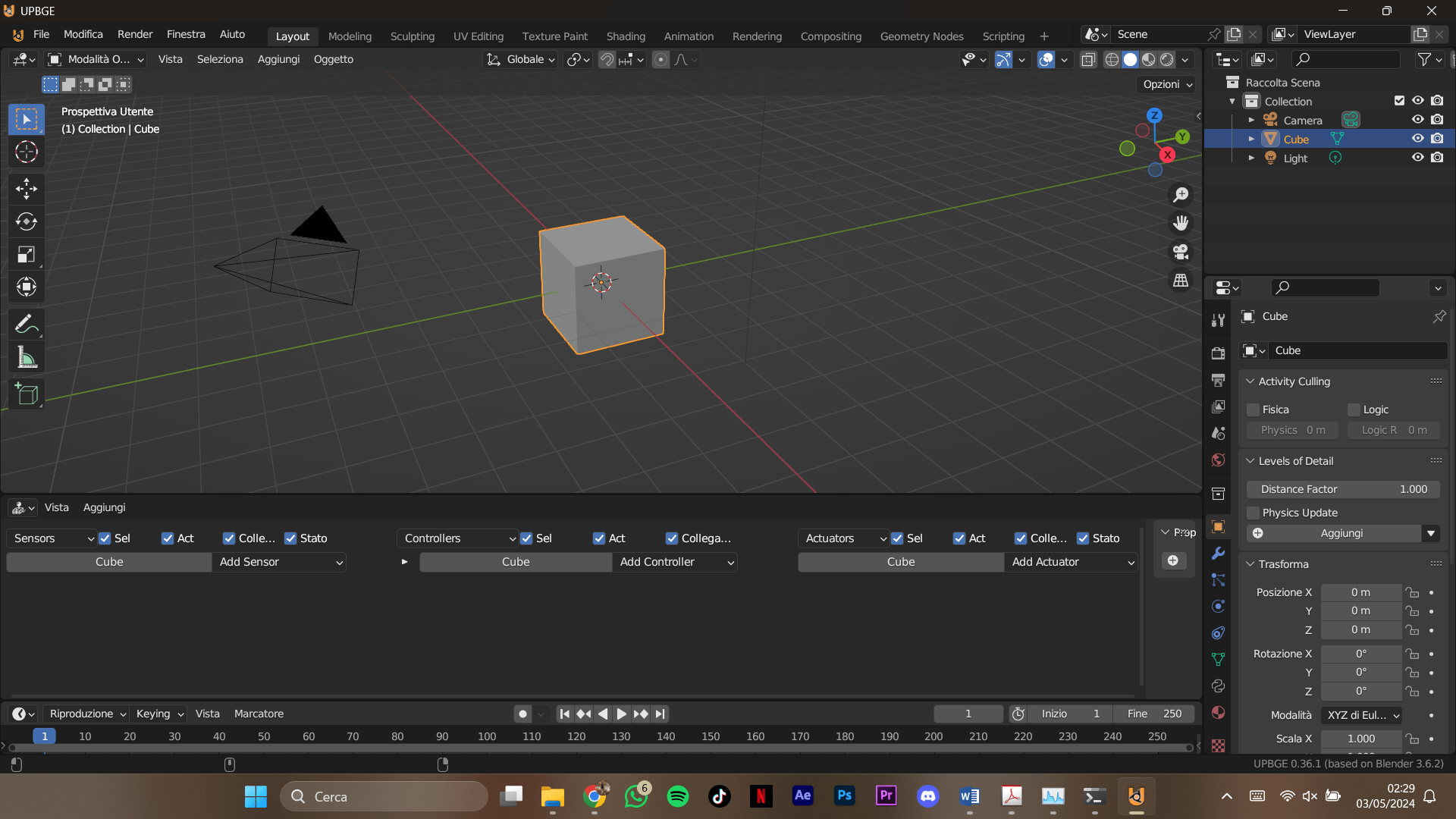Select the Scale tool
1456x819 pixels.
tap(27, 255)
